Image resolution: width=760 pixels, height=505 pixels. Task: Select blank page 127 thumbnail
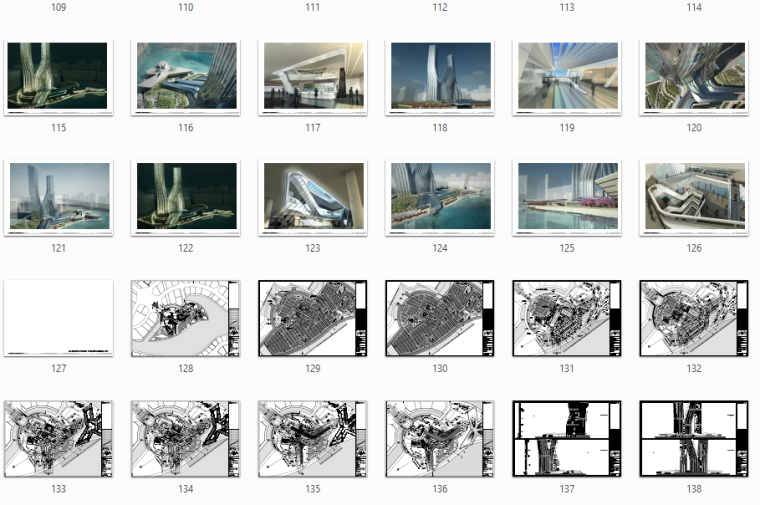tap(59, 318)
